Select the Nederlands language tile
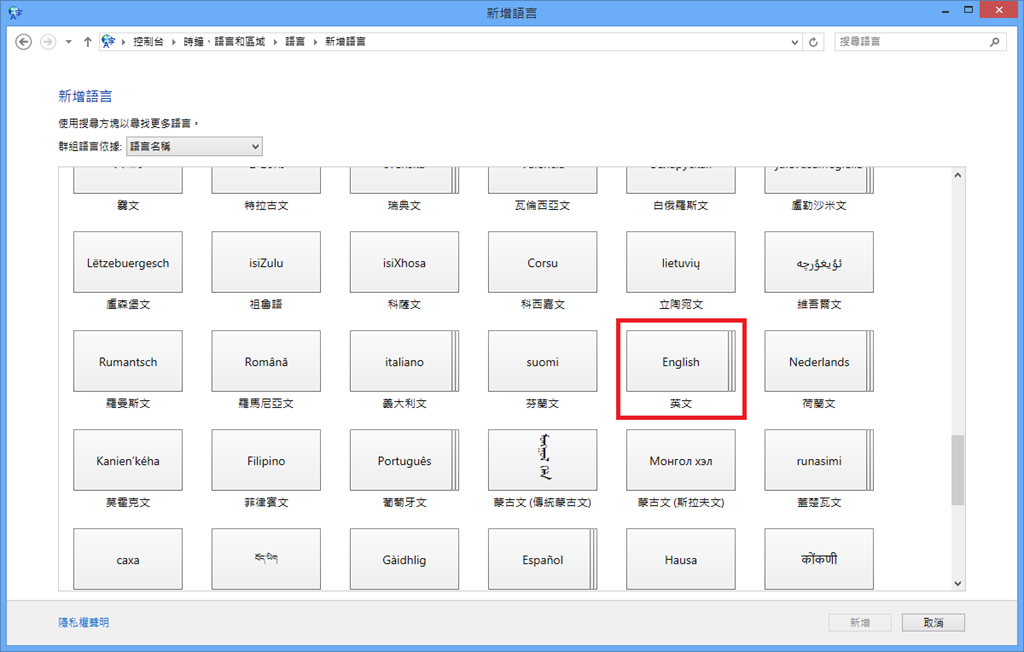1024x652 pixels. 819,361
